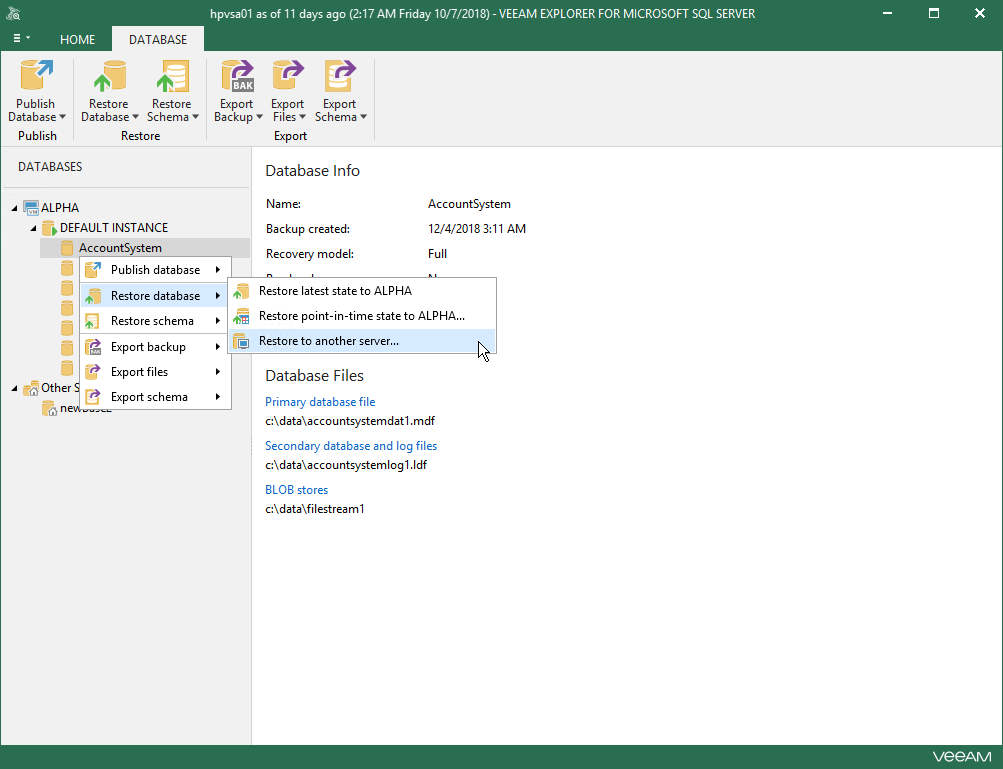1003x769 pixels.
Task: Expand the Export schema submenu arrow
Action: (x=218, y=397)
